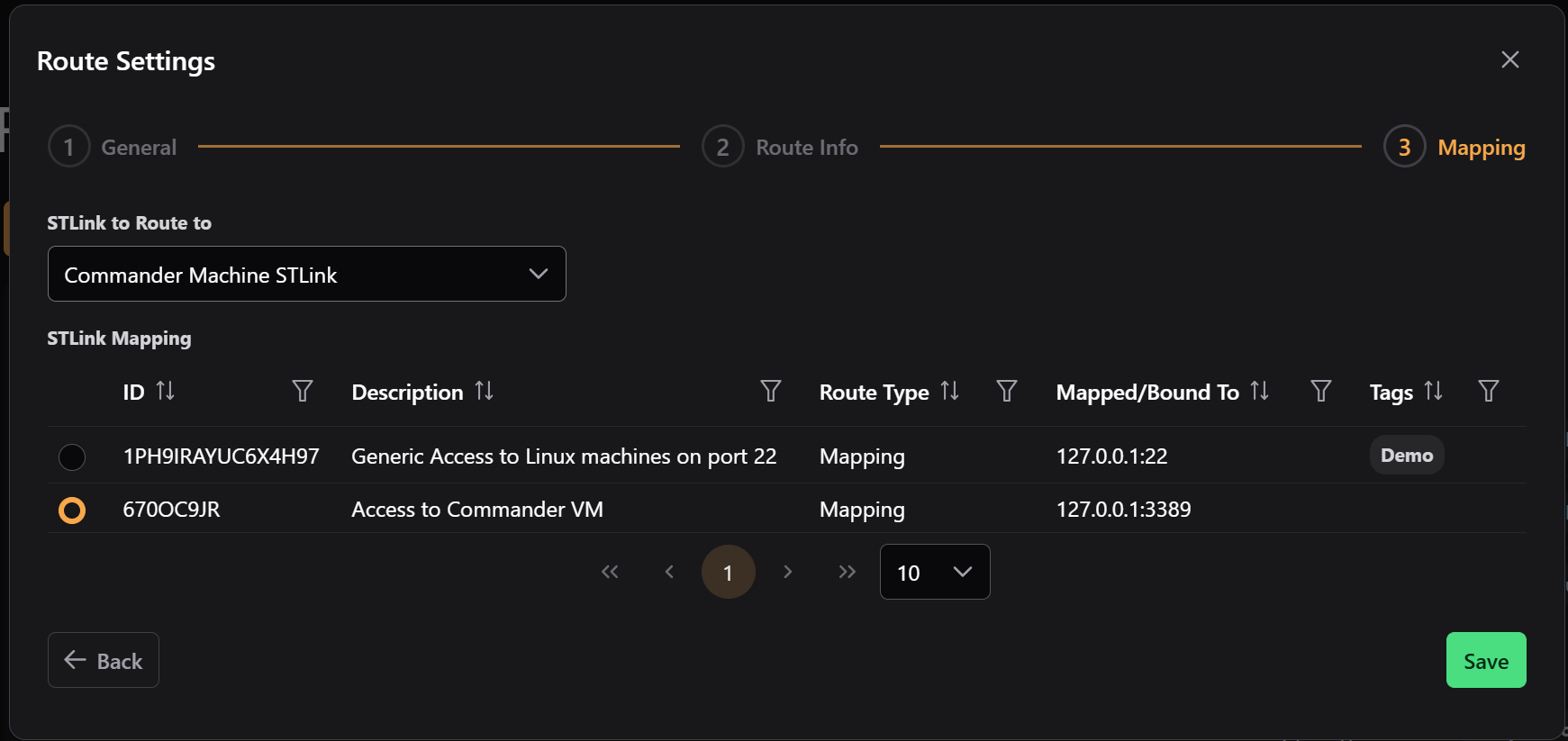Sort rows by Description

coord(484,391)
